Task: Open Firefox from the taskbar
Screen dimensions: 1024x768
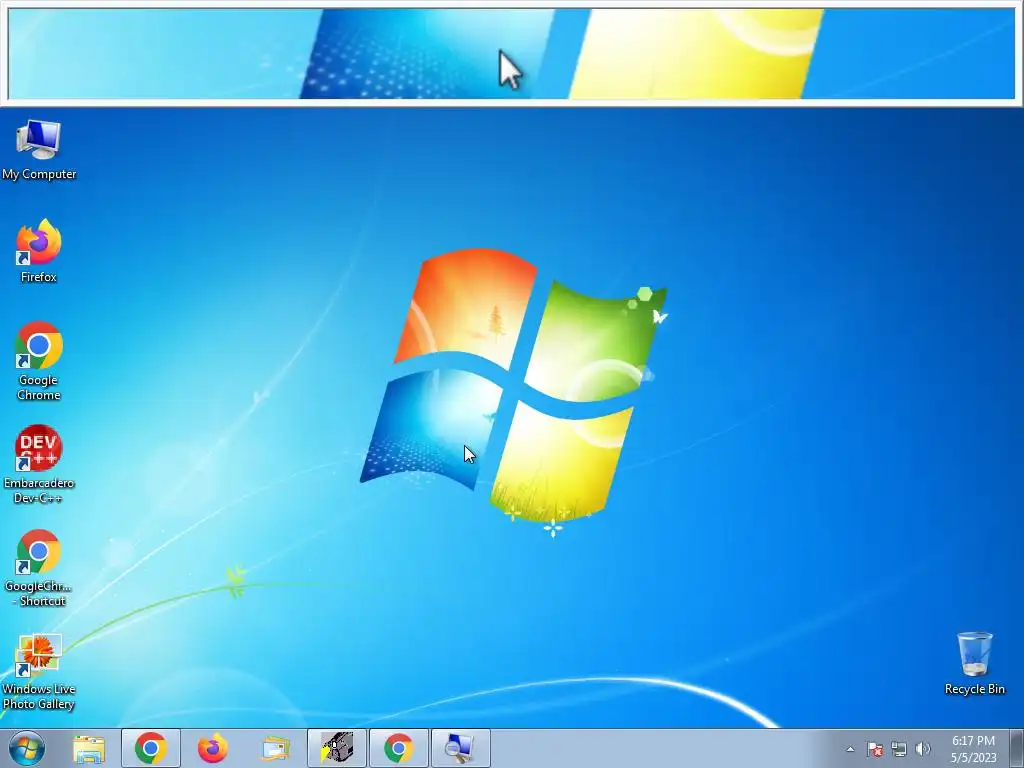Action: point(213,748)
